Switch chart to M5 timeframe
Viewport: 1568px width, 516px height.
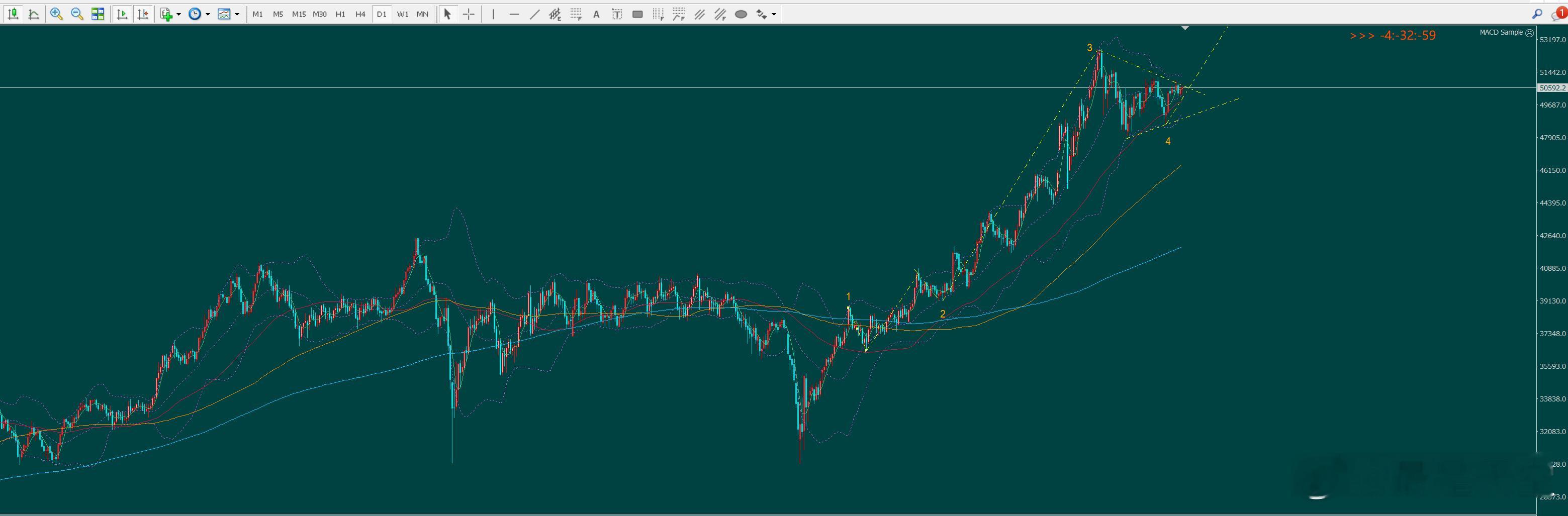pyautogui.click(x=278, y=14)
